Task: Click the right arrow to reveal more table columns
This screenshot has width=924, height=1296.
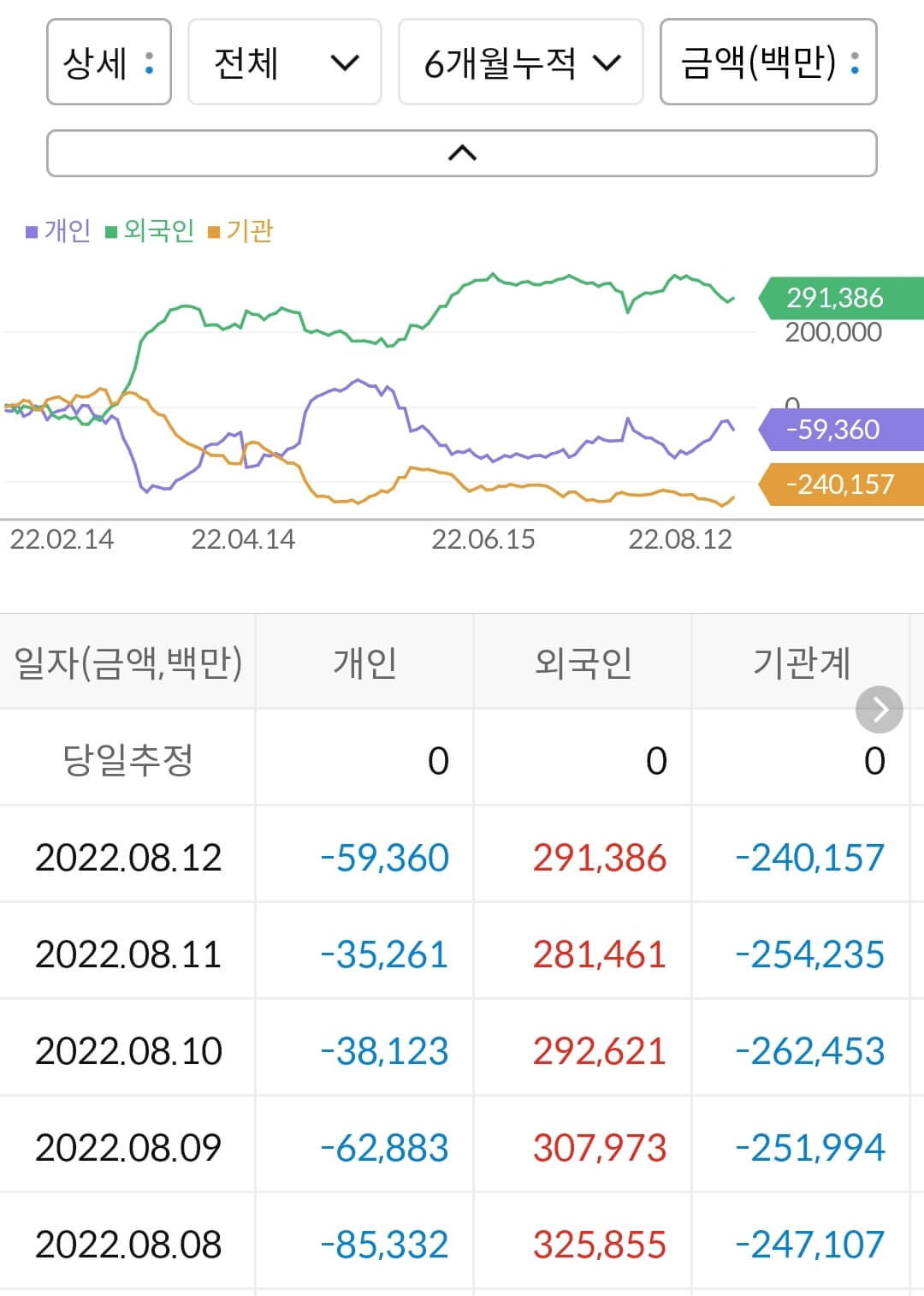Action: 878,709
